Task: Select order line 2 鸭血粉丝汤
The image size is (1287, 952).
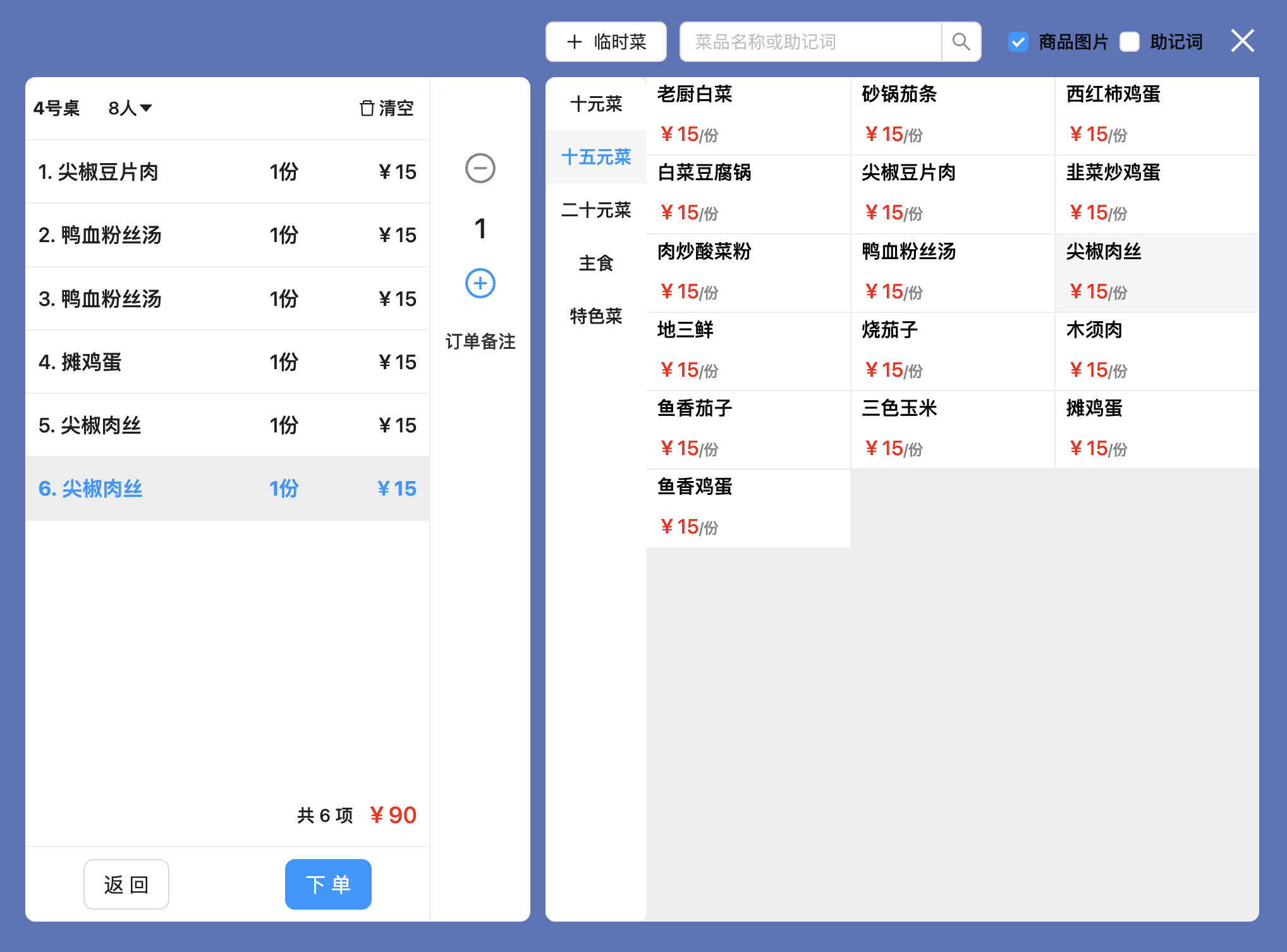Action: (227, 235)
